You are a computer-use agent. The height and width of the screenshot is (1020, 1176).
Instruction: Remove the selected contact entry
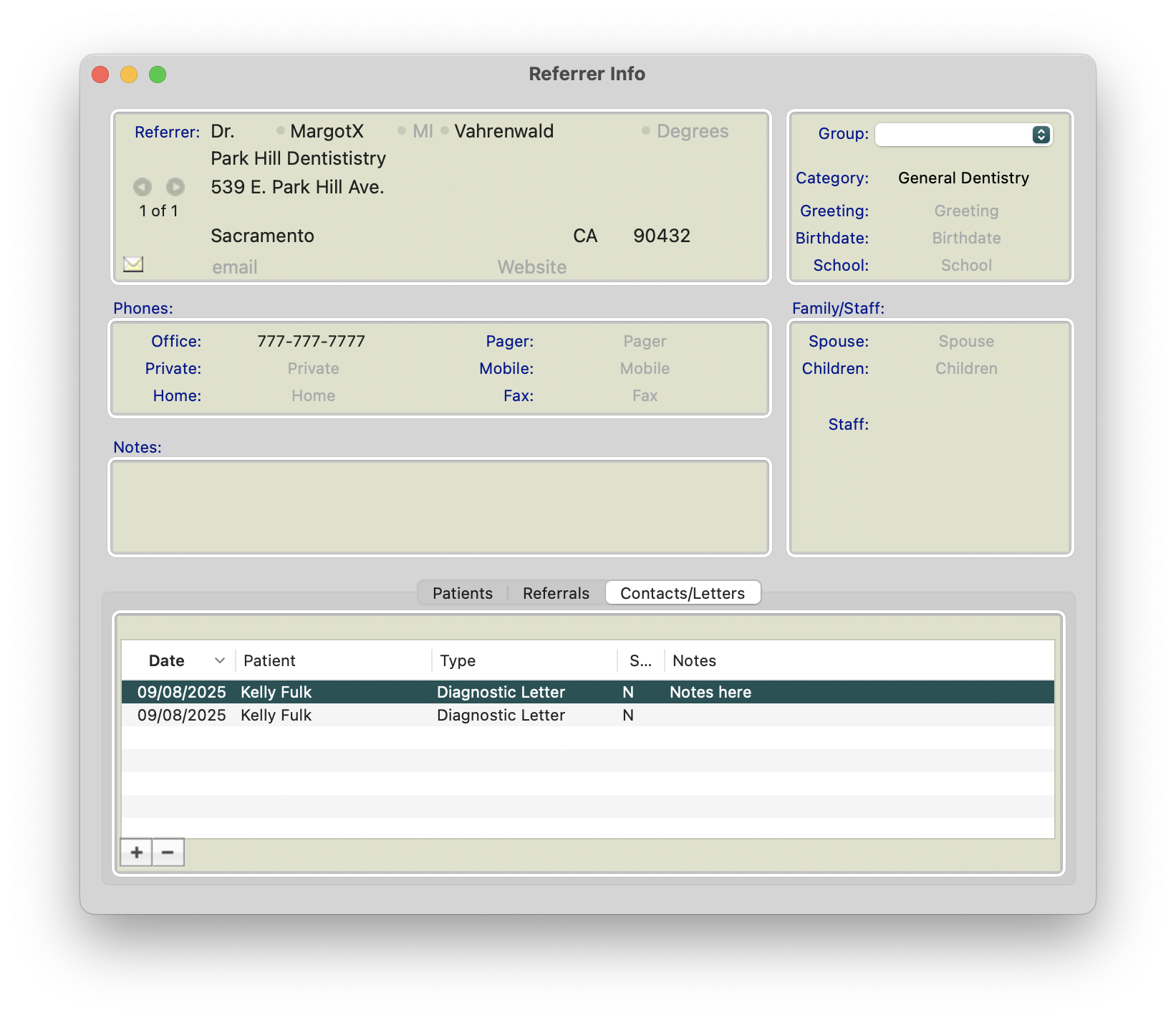(168, 852)
